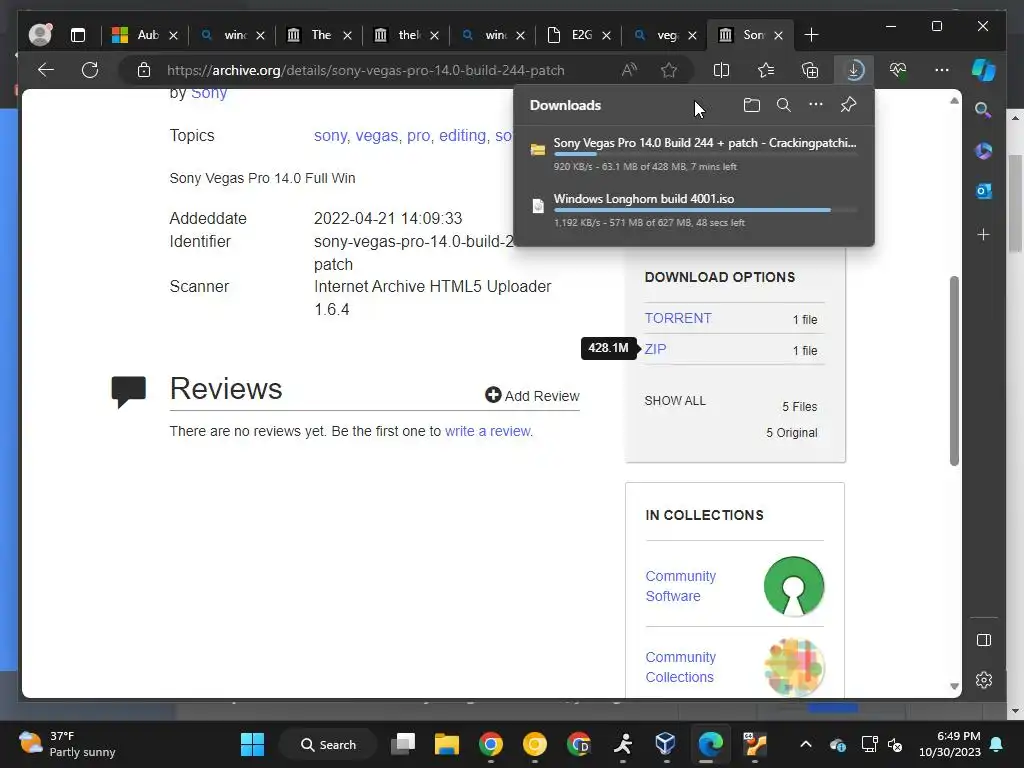Reload the page with refresh icon
Image resolution: width=1024 pixels, height=768 pixels.
point(90,70)
